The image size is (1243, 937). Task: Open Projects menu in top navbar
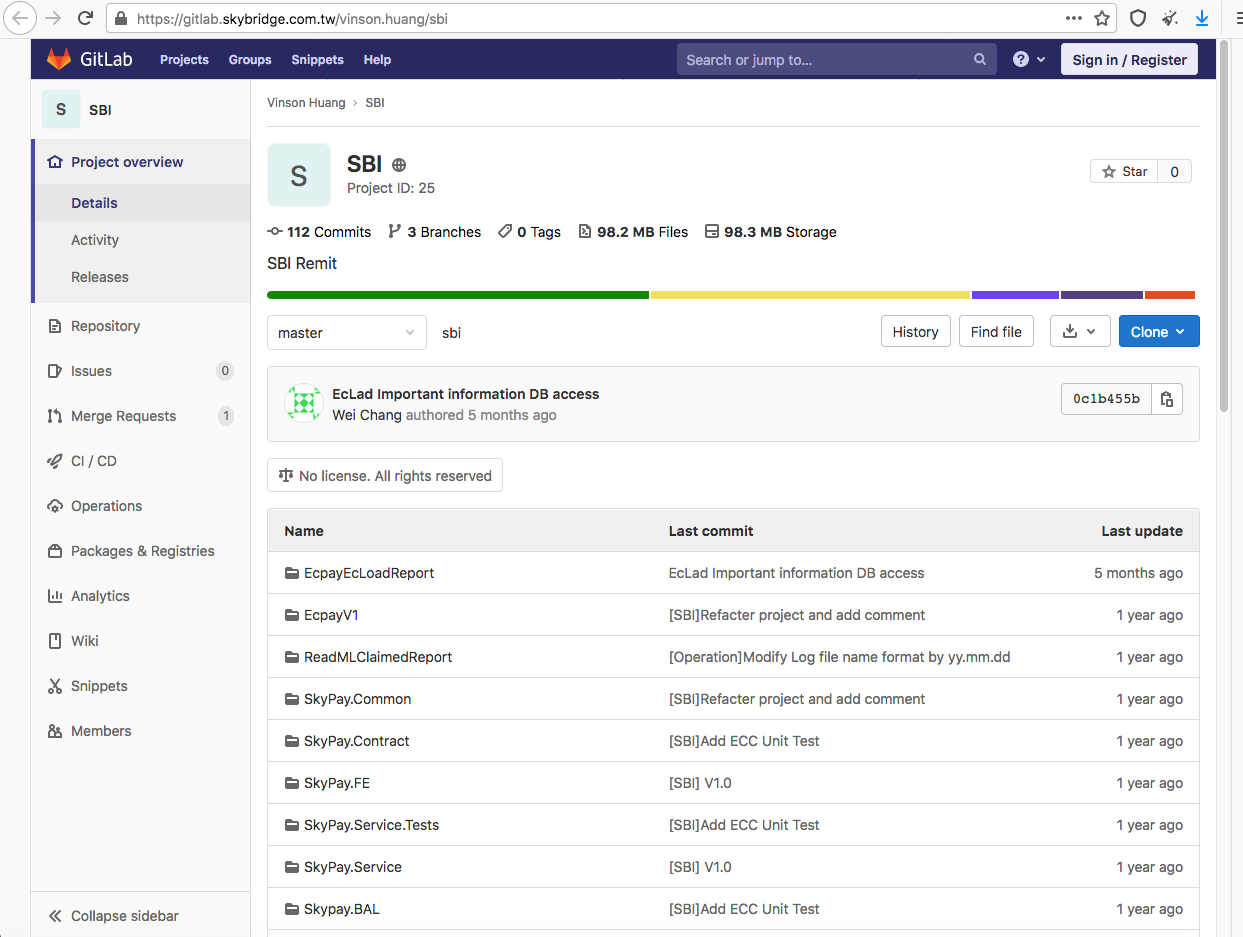[184, 60]
